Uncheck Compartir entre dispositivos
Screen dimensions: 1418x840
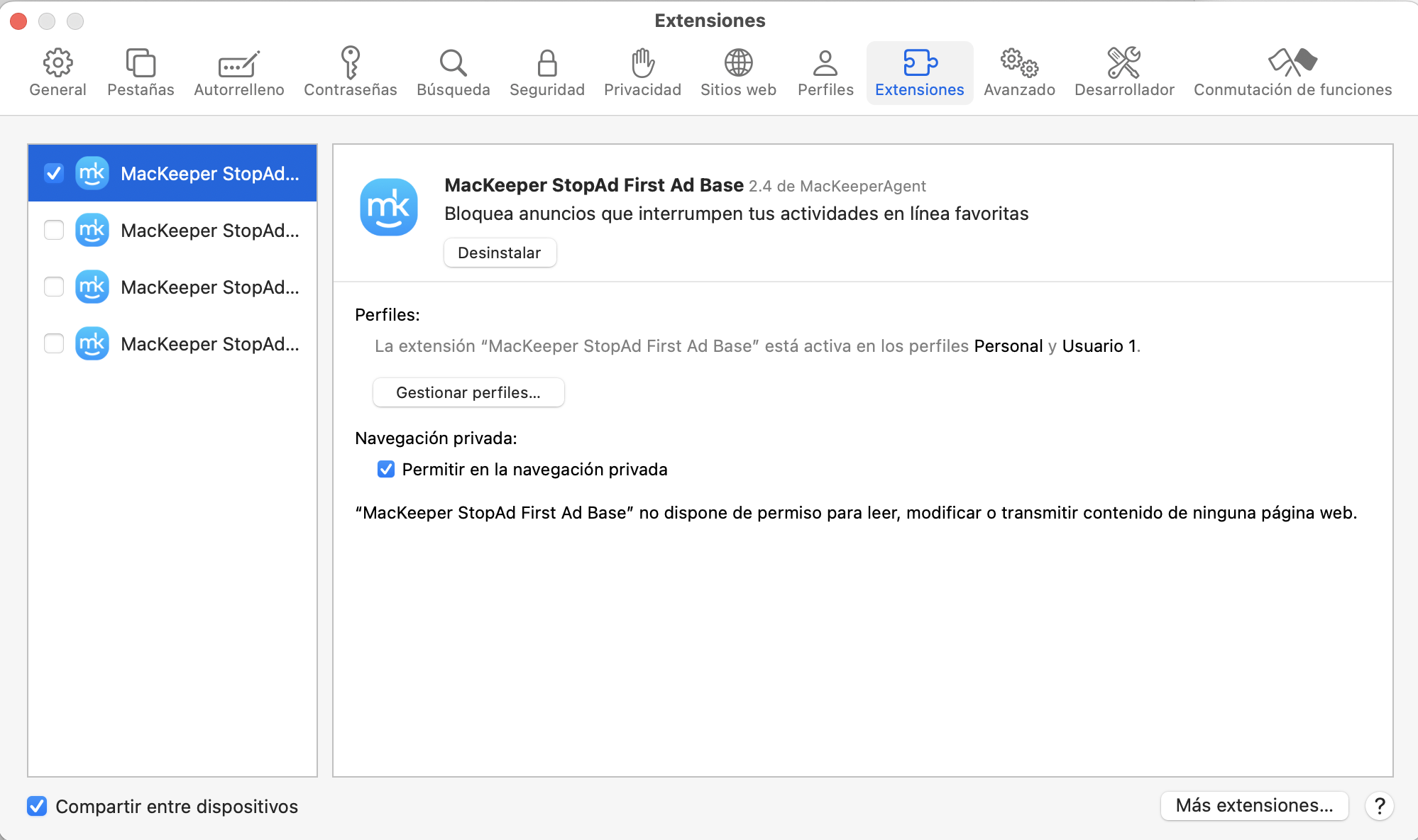tap(37, 806)
